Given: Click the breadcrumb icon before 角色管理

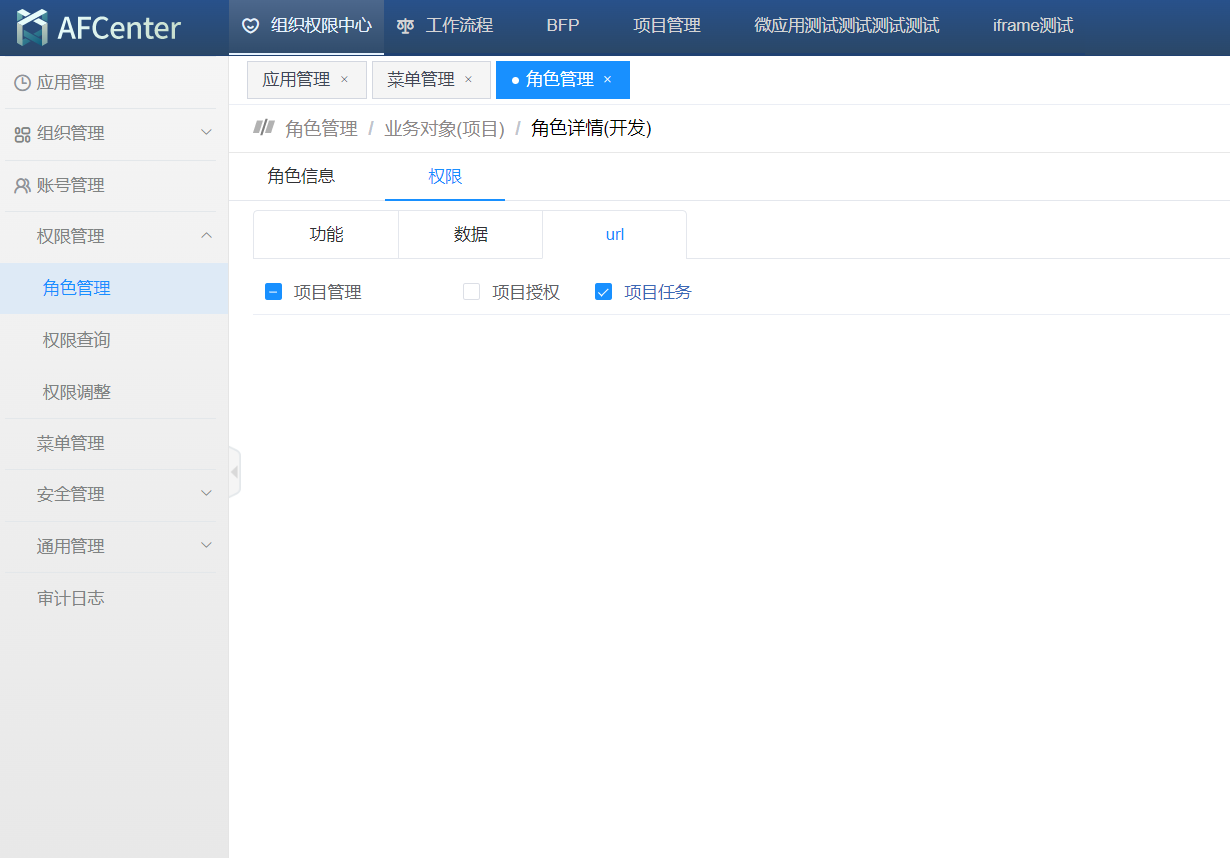Looking at the screenshot, I should pyautogui.click(x=264, y=128).
